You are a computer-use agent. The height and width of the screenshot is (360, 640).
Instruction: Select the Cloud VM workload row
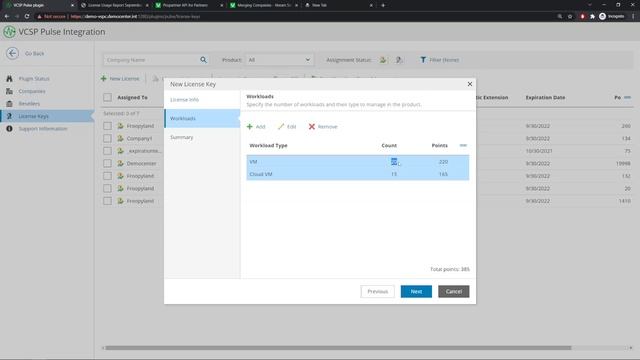pyautogui.click(x=358, y=174)
